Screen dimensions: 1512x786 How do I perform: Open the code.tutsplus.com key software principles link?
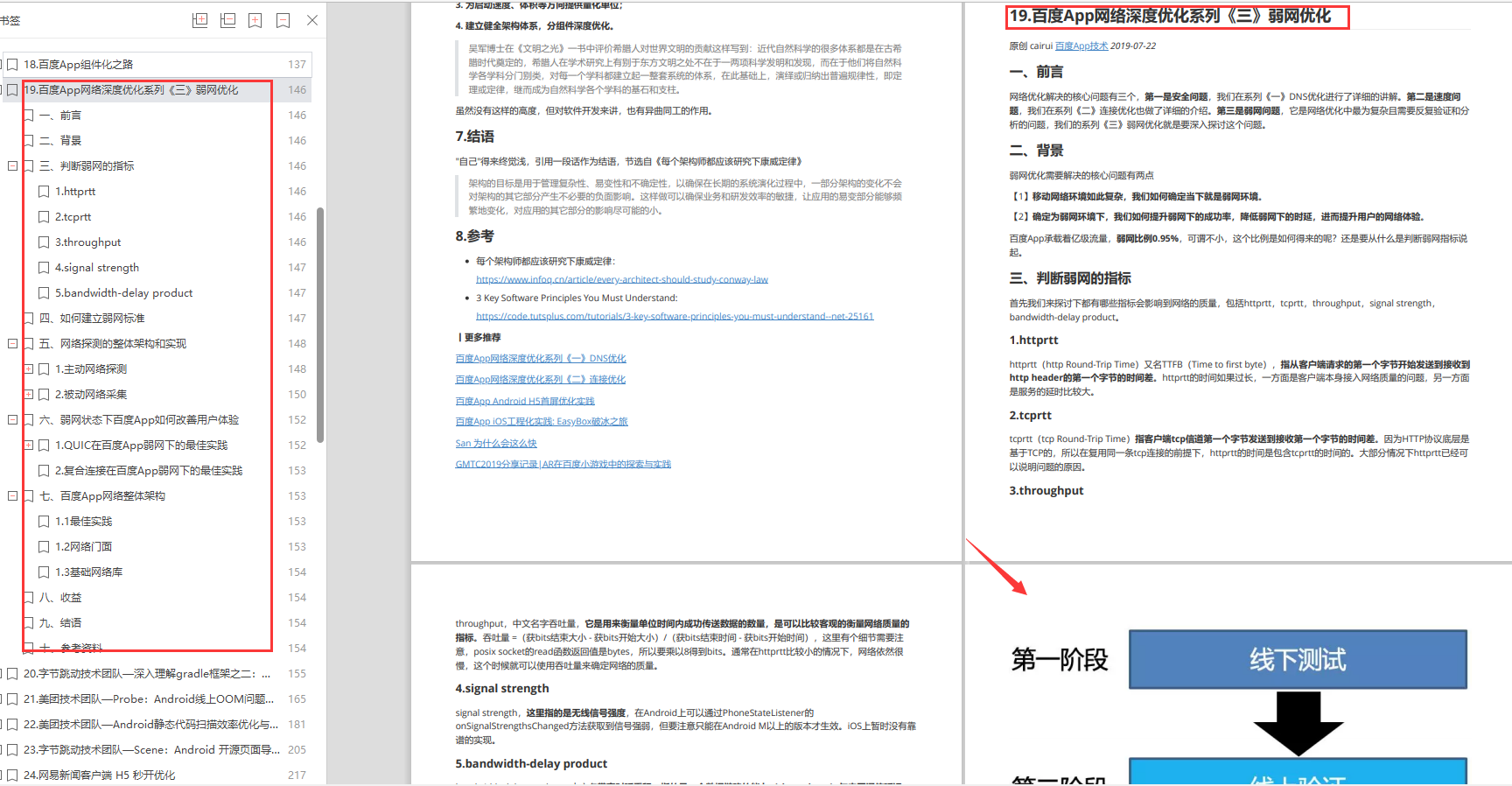tap(675, 317)
